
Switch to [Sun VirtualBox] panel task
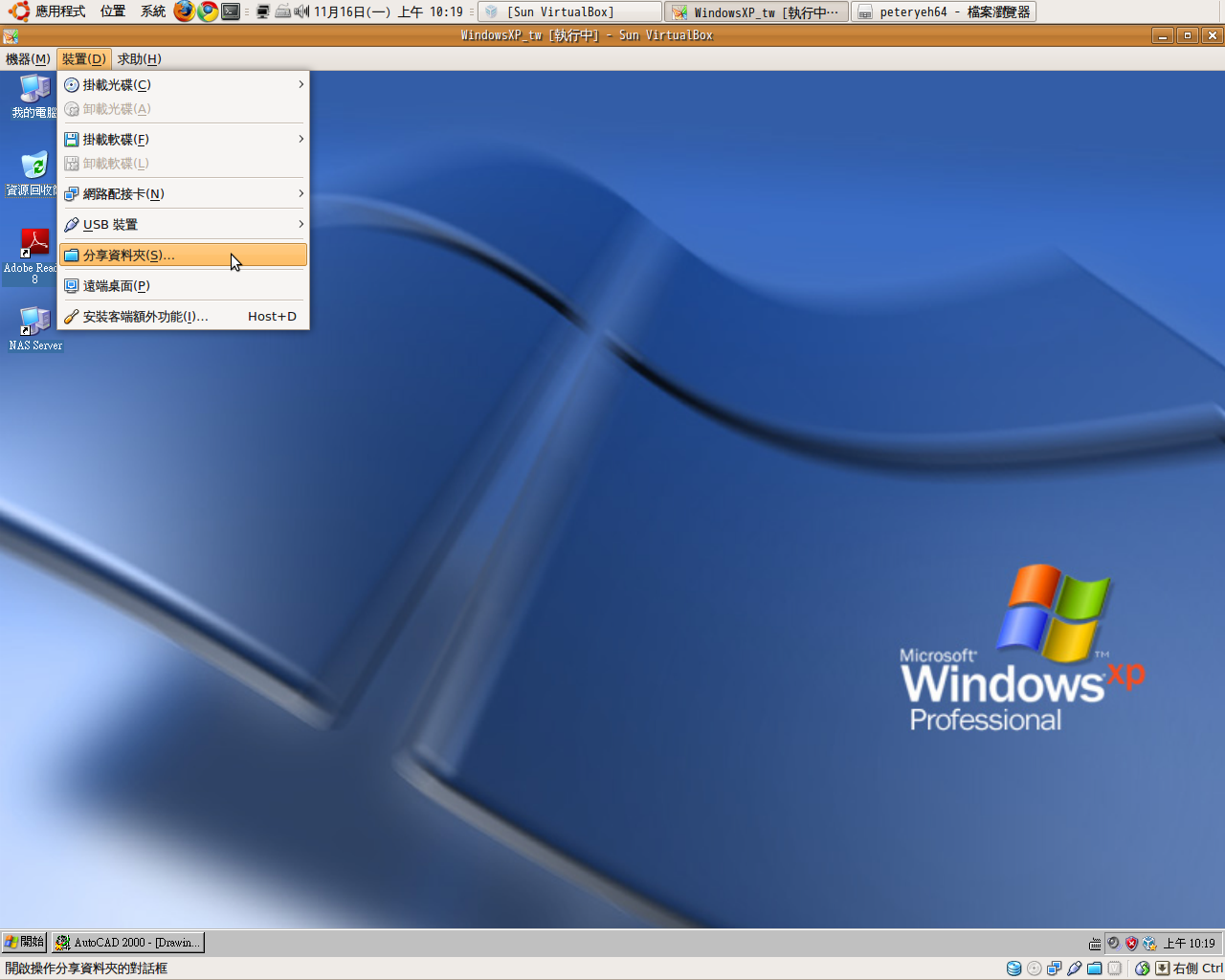tap(570, 11)
